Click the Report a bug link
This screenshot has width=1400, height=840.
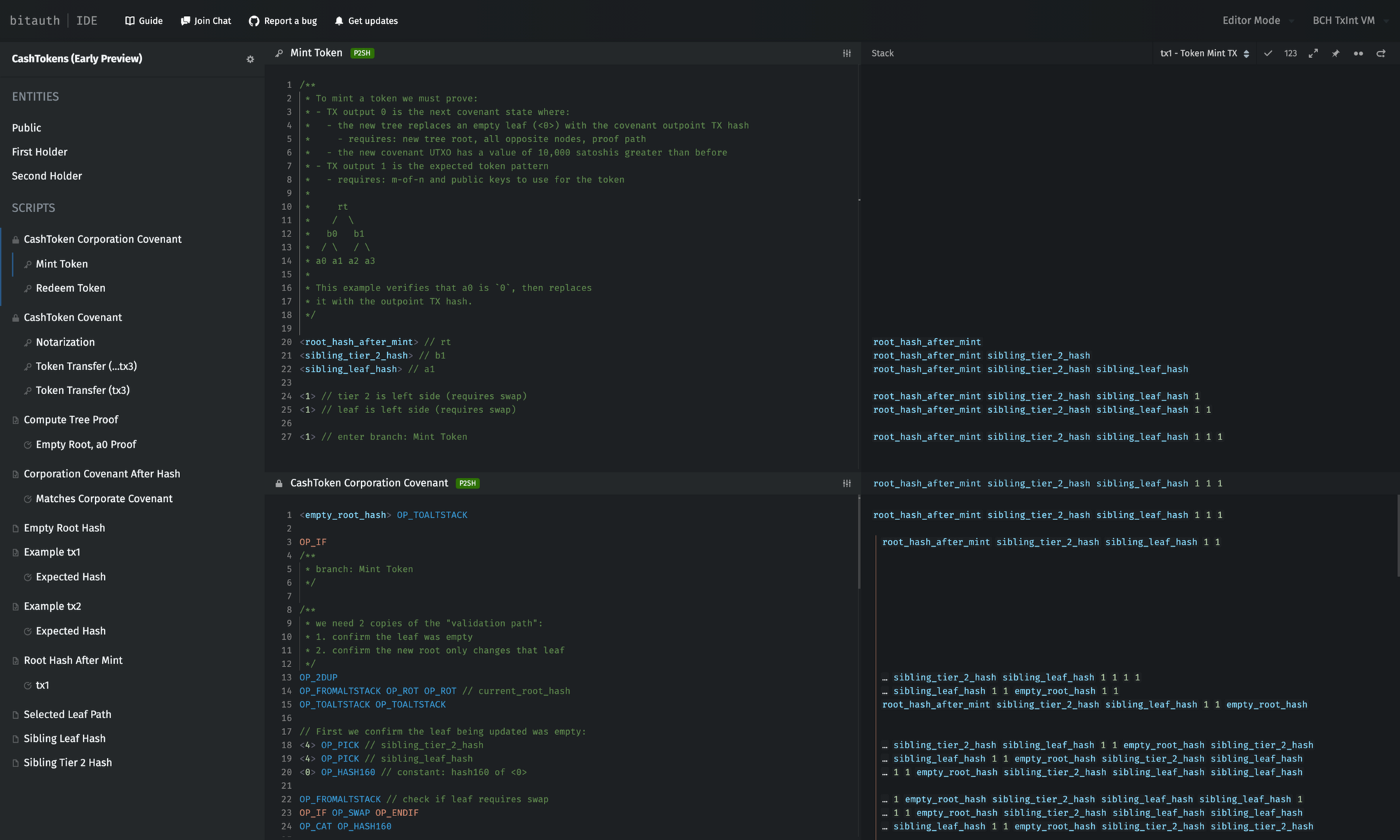[x=283, y=21]
